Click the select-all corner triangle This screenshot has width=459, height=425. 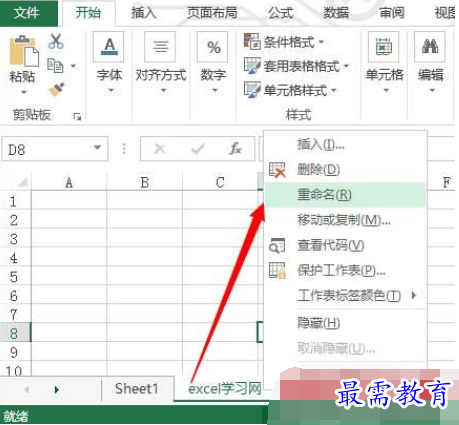coord(23,183)
